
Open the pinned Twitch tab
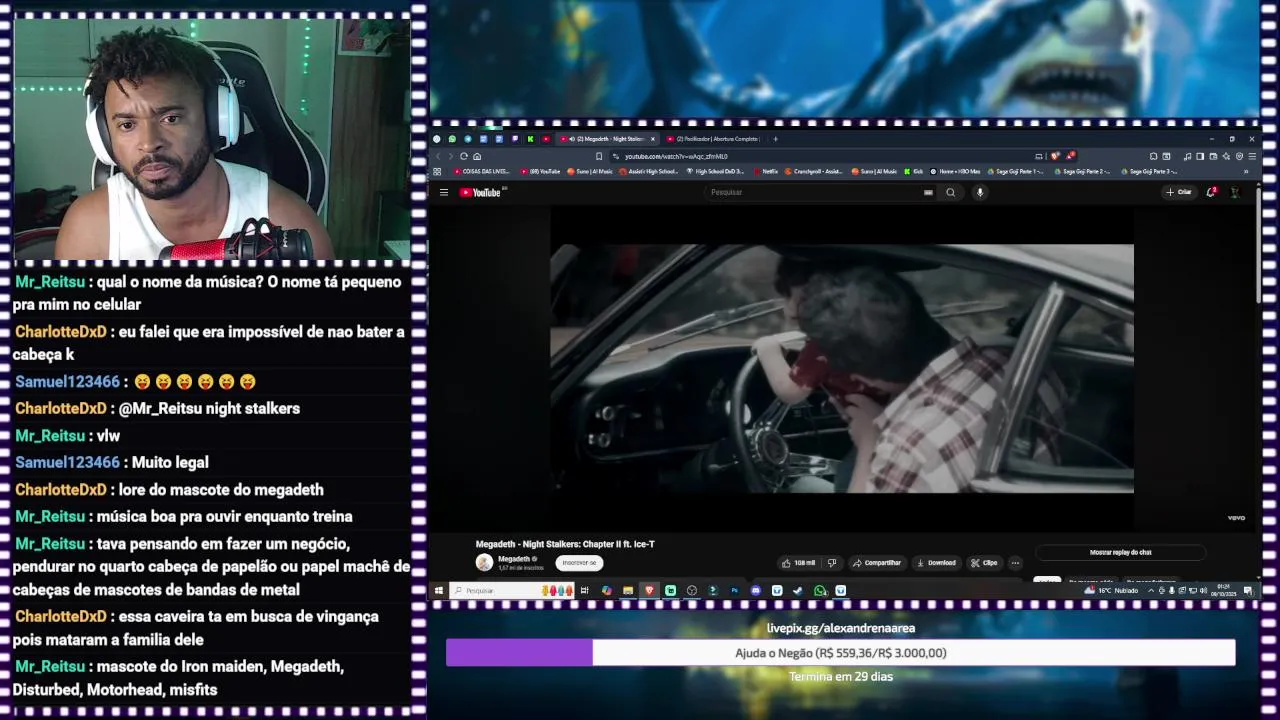[x=515, y=139]
